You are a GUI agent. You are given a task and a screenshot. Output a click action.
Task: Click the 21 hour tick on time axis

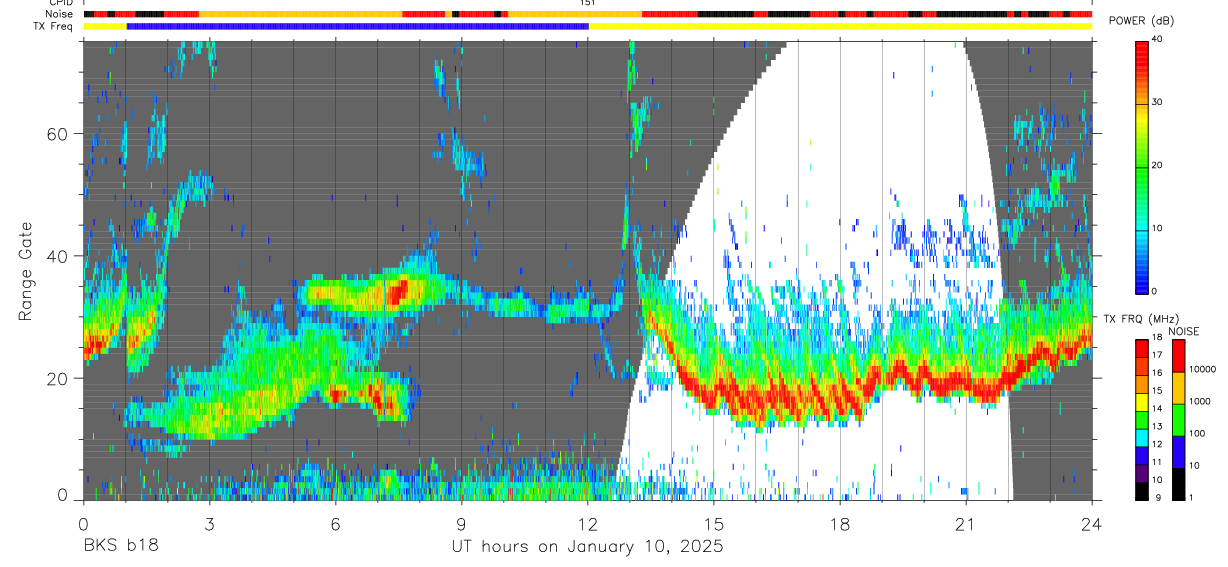(966, 523)
